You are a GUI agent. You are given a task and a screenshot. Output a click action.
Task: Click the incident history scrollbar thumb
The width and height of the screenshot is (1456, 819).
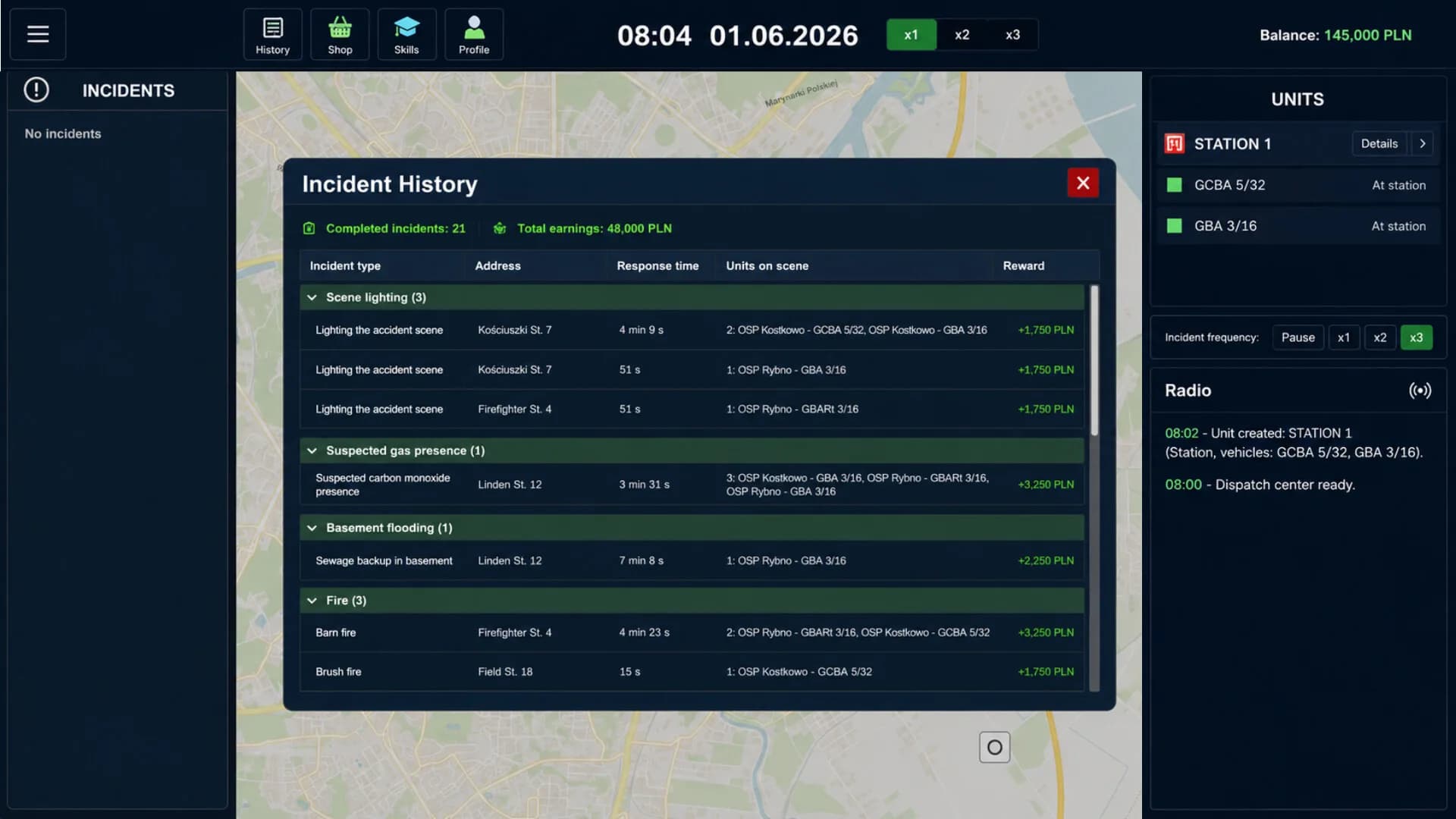pos(1094,360)
